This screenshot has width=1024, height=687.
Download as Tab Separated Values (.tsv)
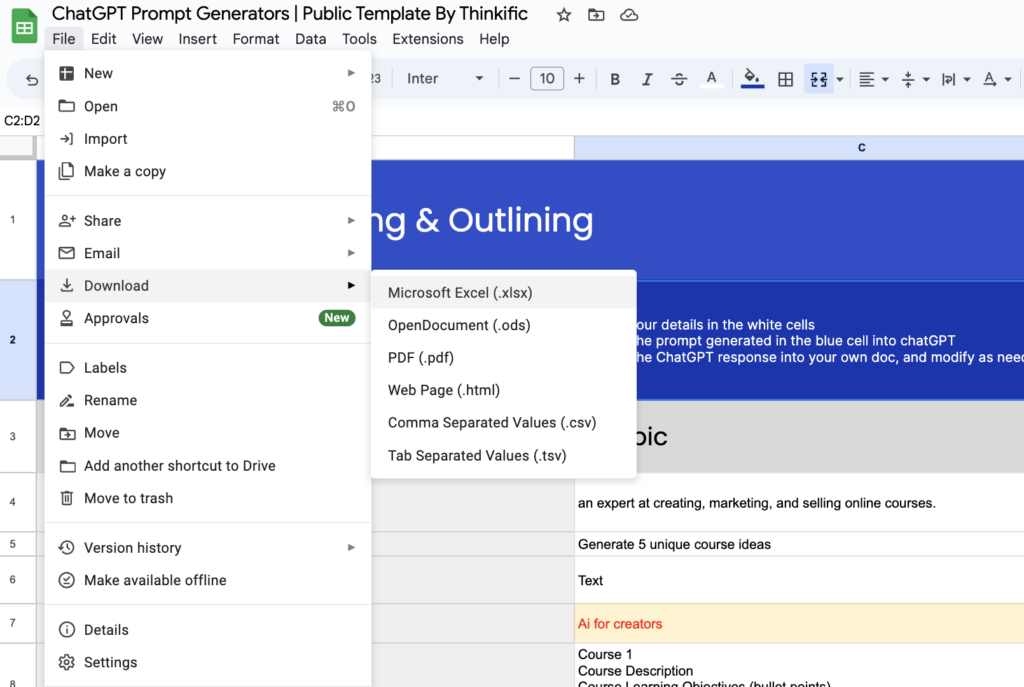504,456
